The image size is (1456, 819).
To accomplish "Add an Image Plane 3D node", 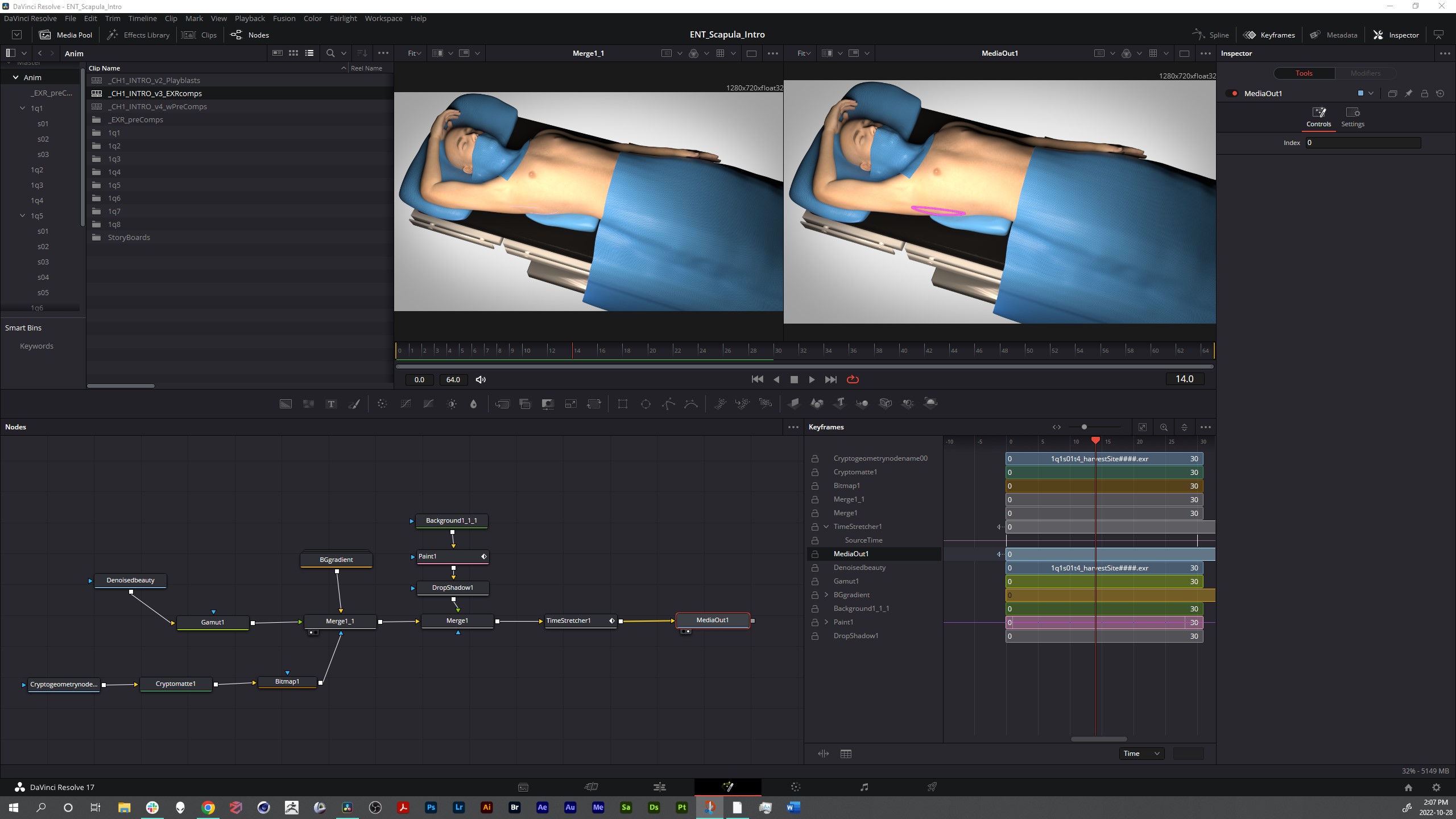I will coord(794,404).
